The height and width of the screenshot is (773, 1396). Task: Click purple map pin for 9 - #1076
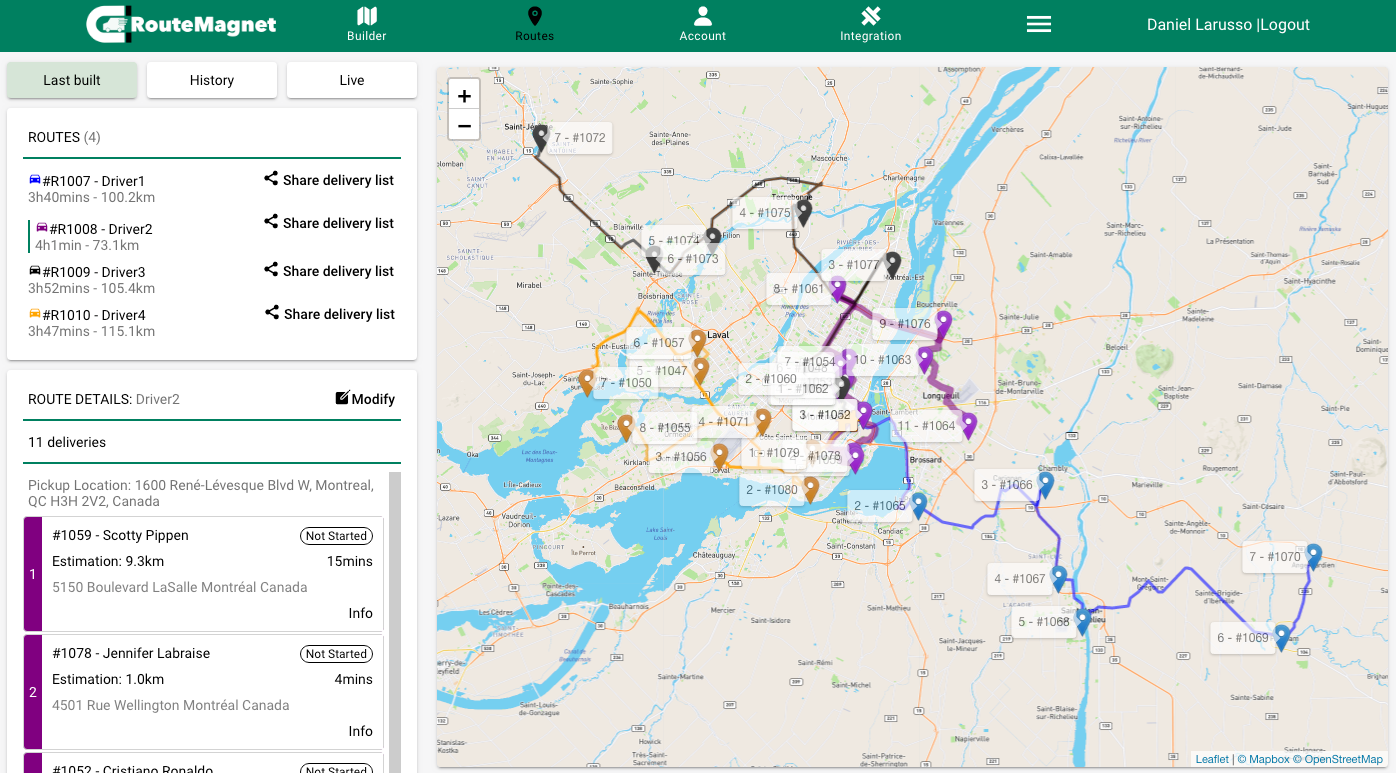point(942,324)
